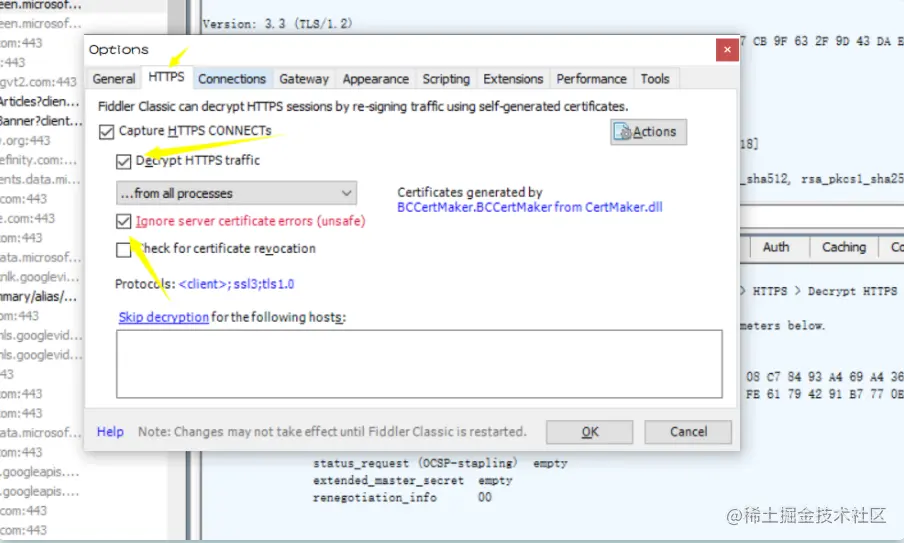The image size is (904, 543).
Task: Click the protocols link '<client>; ssl3;tls1.0'
Action: click(x=236, y=284)
